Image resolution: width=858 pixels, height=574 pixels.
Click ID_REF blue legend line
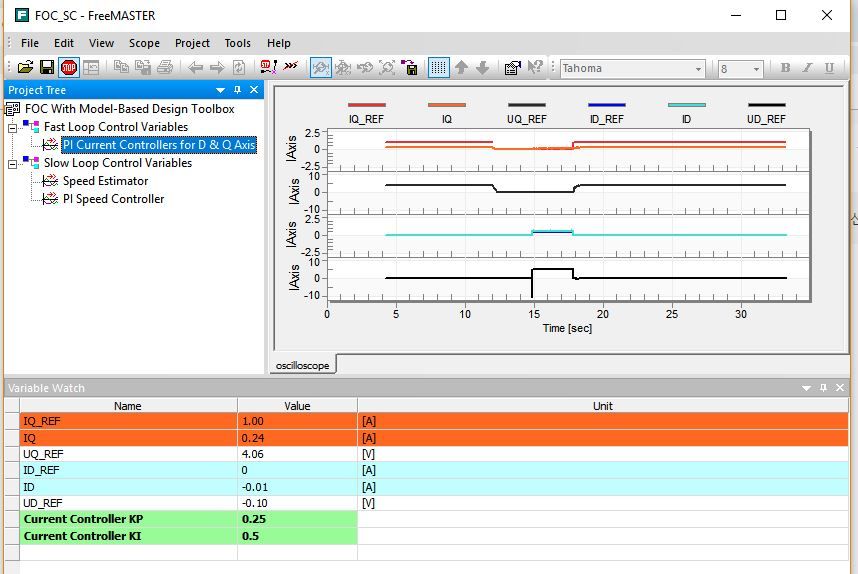coord(606,105)
